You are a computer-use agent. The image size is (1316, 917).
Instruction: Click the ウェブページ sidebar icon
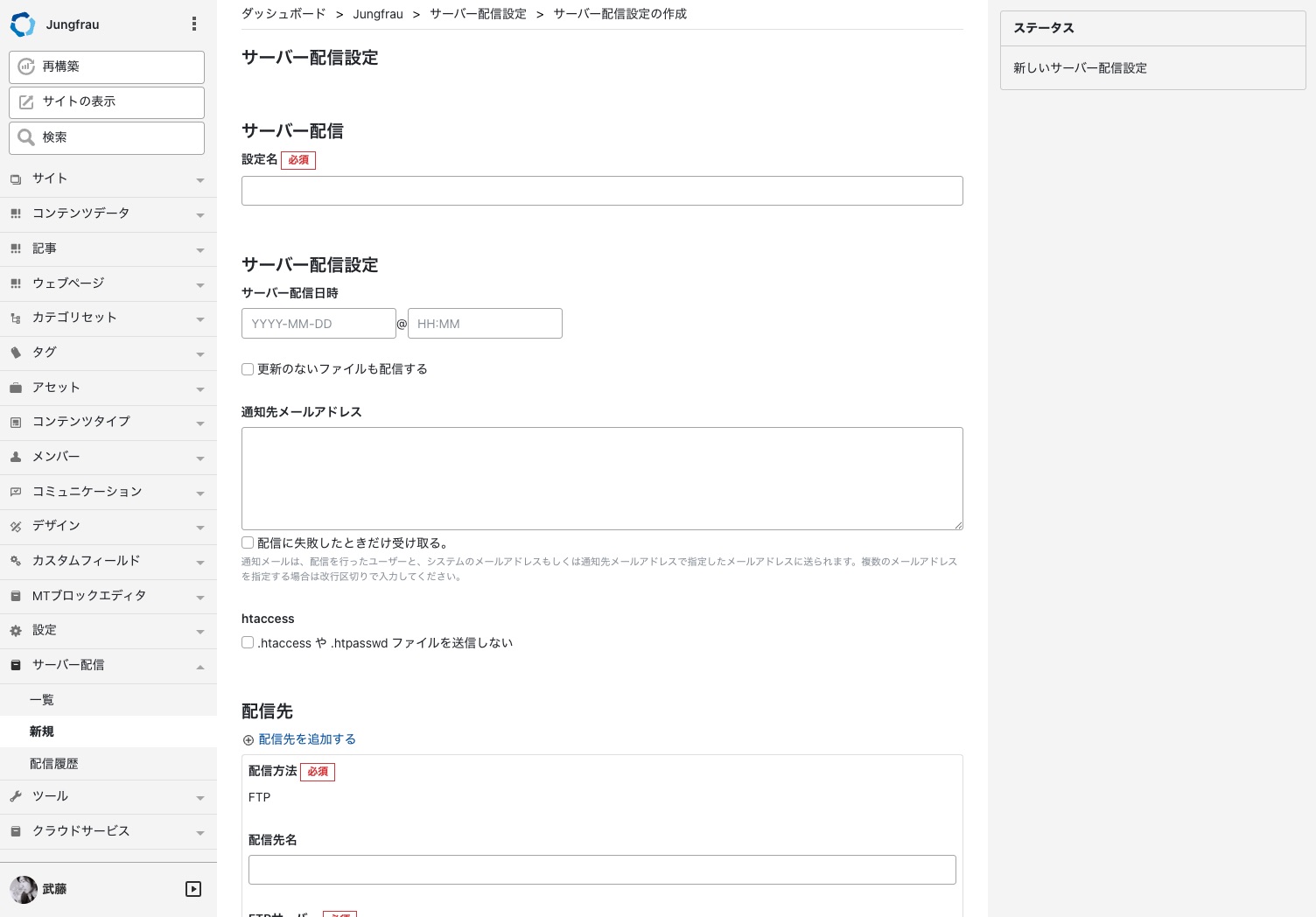pyautogui.click(x=16, y=283)
